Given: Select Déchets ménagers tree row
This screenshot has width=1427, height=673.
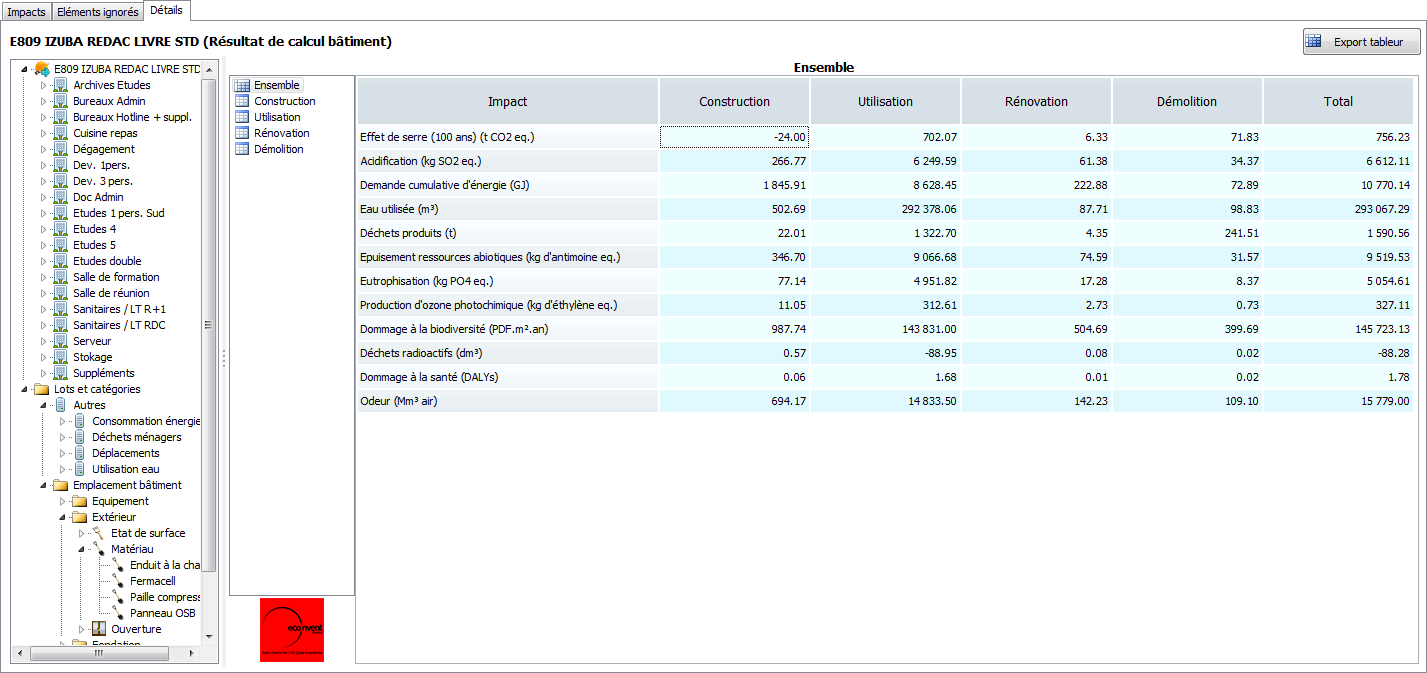Looking at the screenshot, I should 137,437.
